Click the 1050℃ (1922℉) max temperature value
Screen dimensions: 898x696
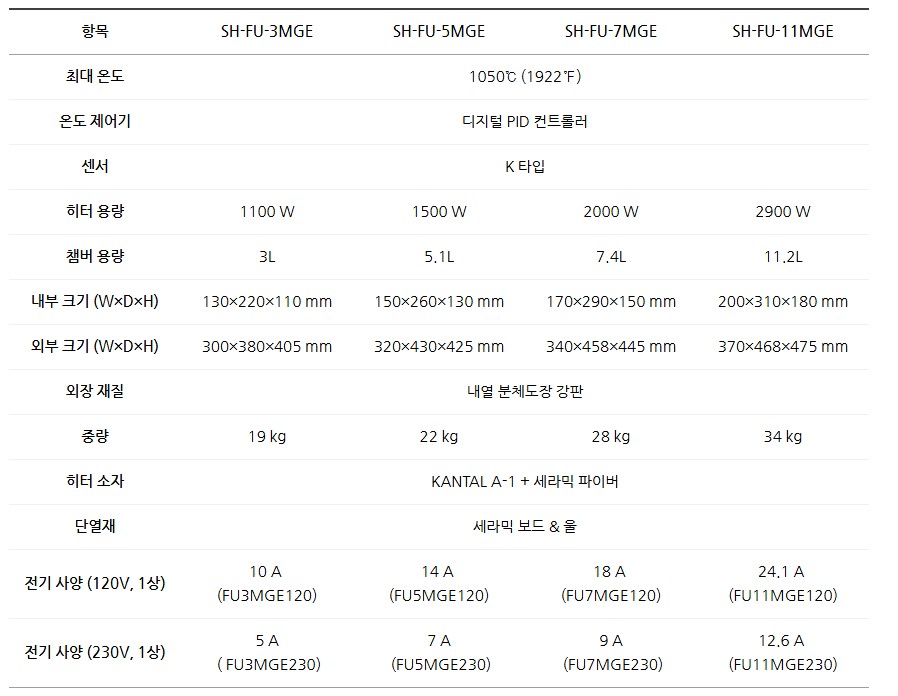524,76
